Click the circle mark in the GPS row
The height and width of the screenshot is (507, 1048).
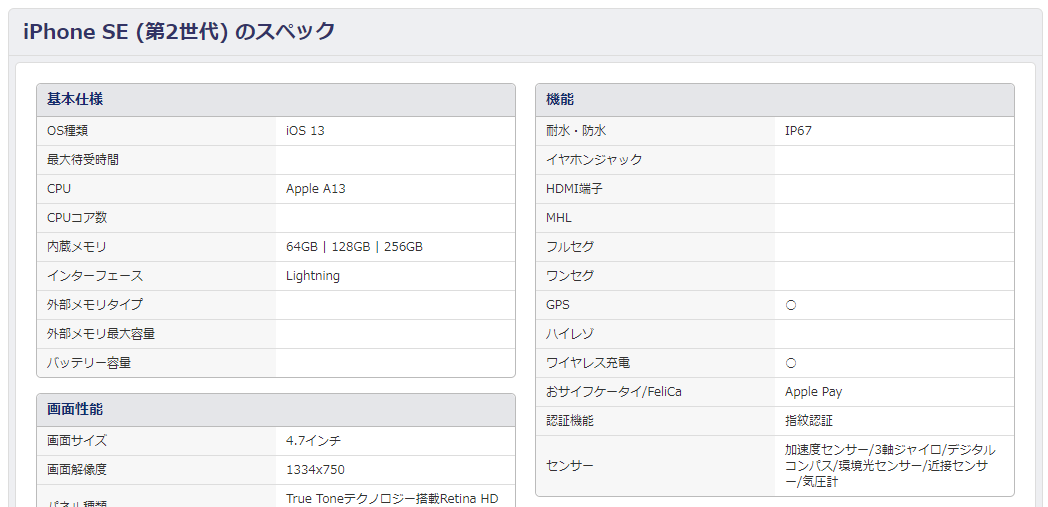[791, 305]
